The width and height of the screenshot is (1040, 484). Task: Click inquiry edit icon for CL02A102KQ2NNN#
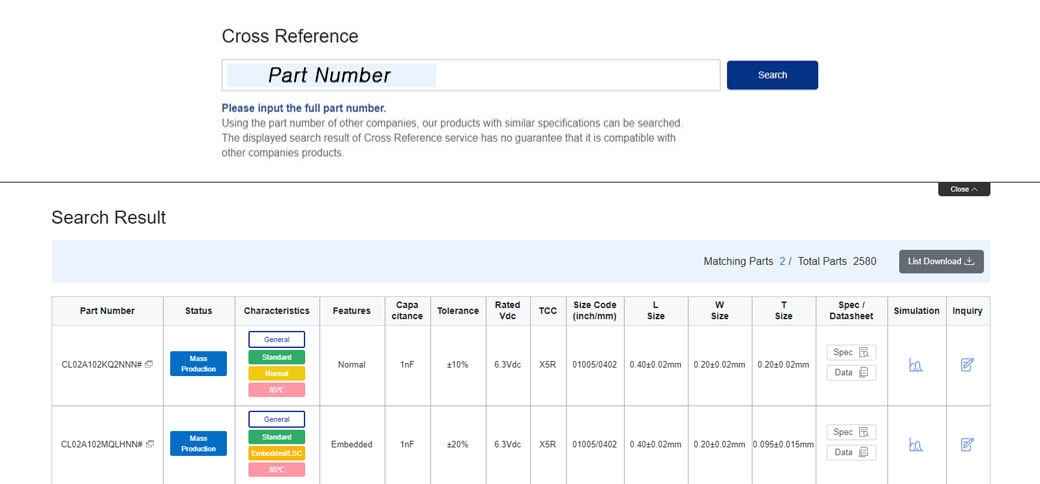(967, 364)
